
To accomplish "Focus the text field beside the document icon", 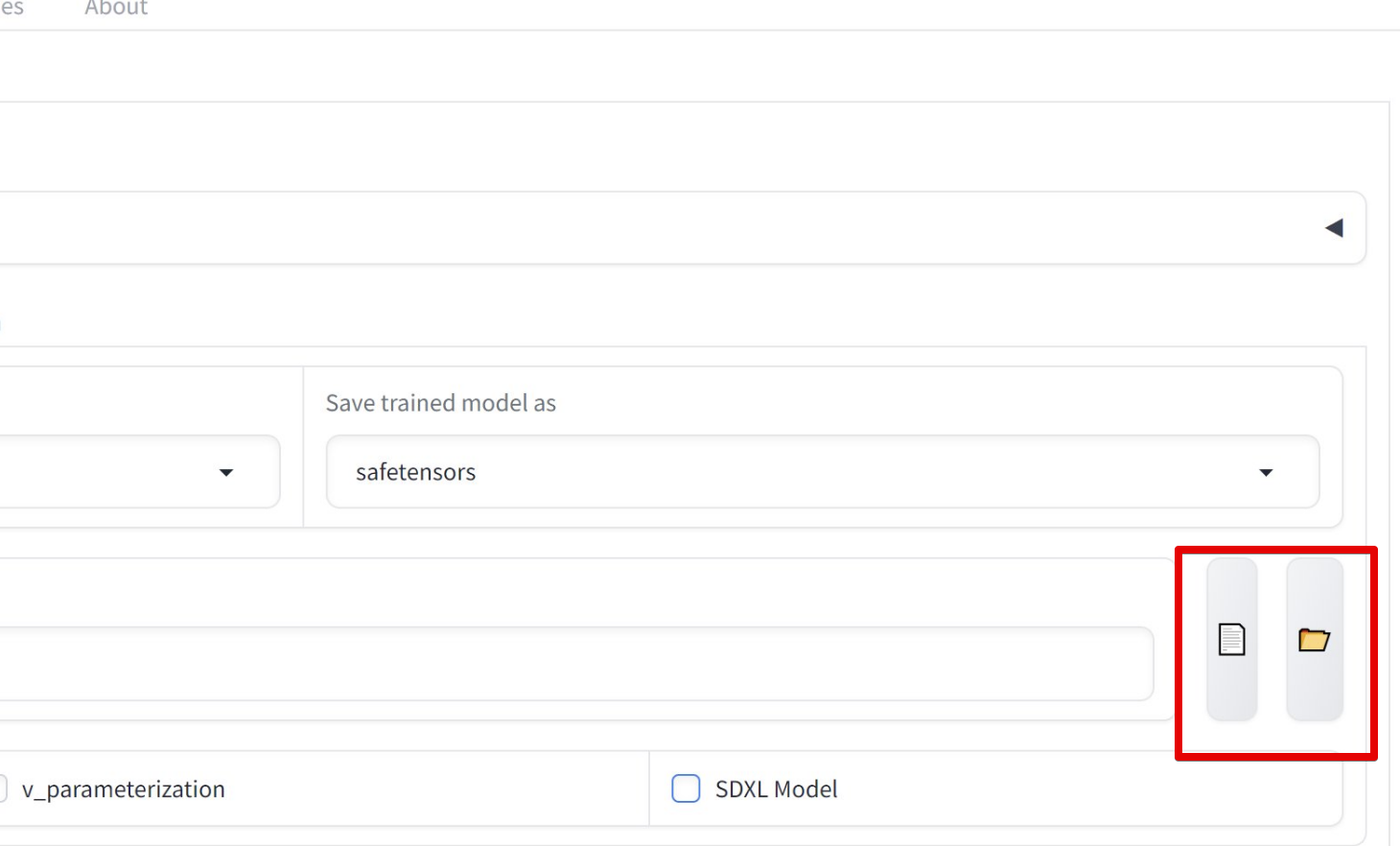I will click(575, 664).
